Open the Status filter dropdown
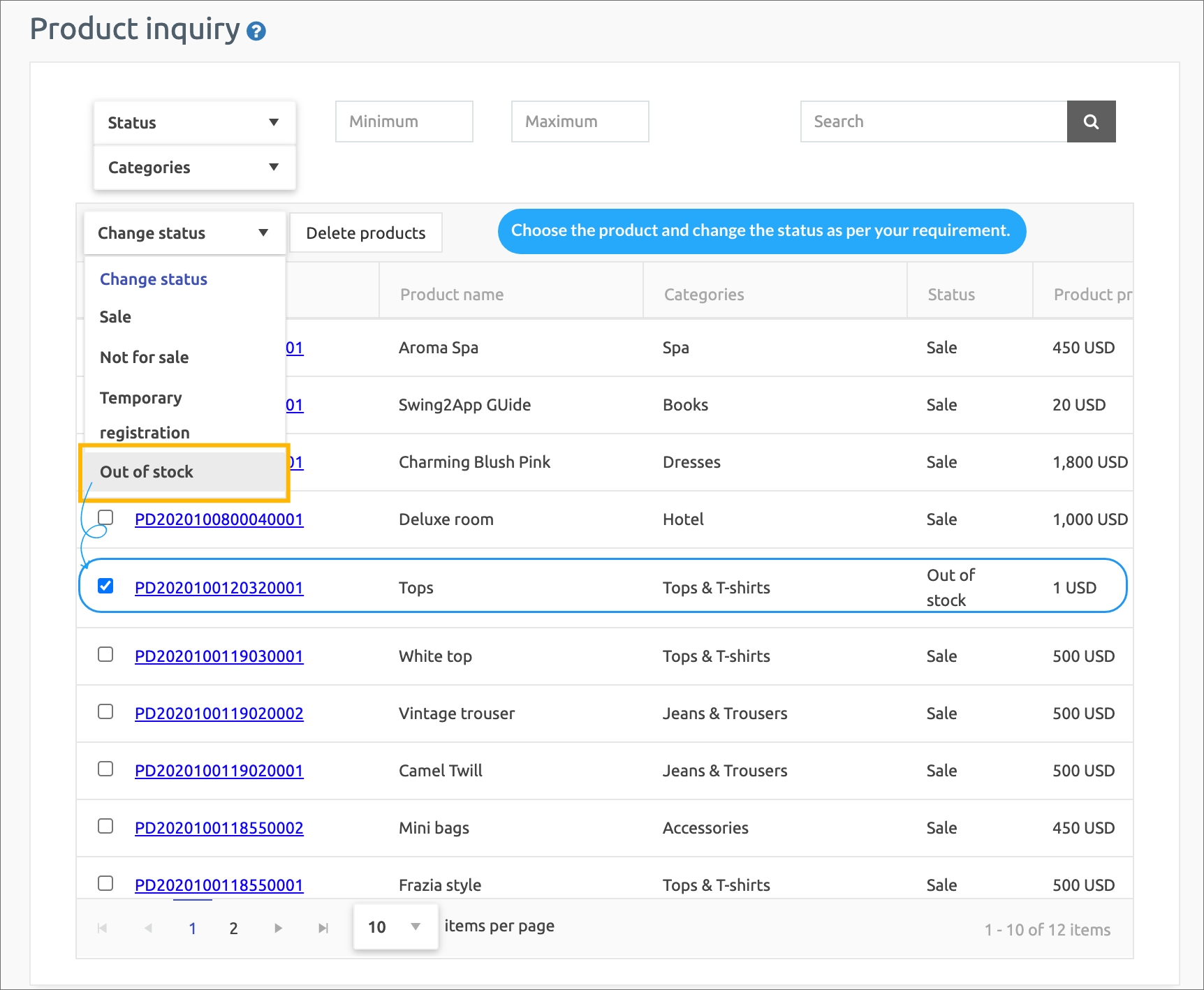Screen dimensions: 1204x990 194,123
